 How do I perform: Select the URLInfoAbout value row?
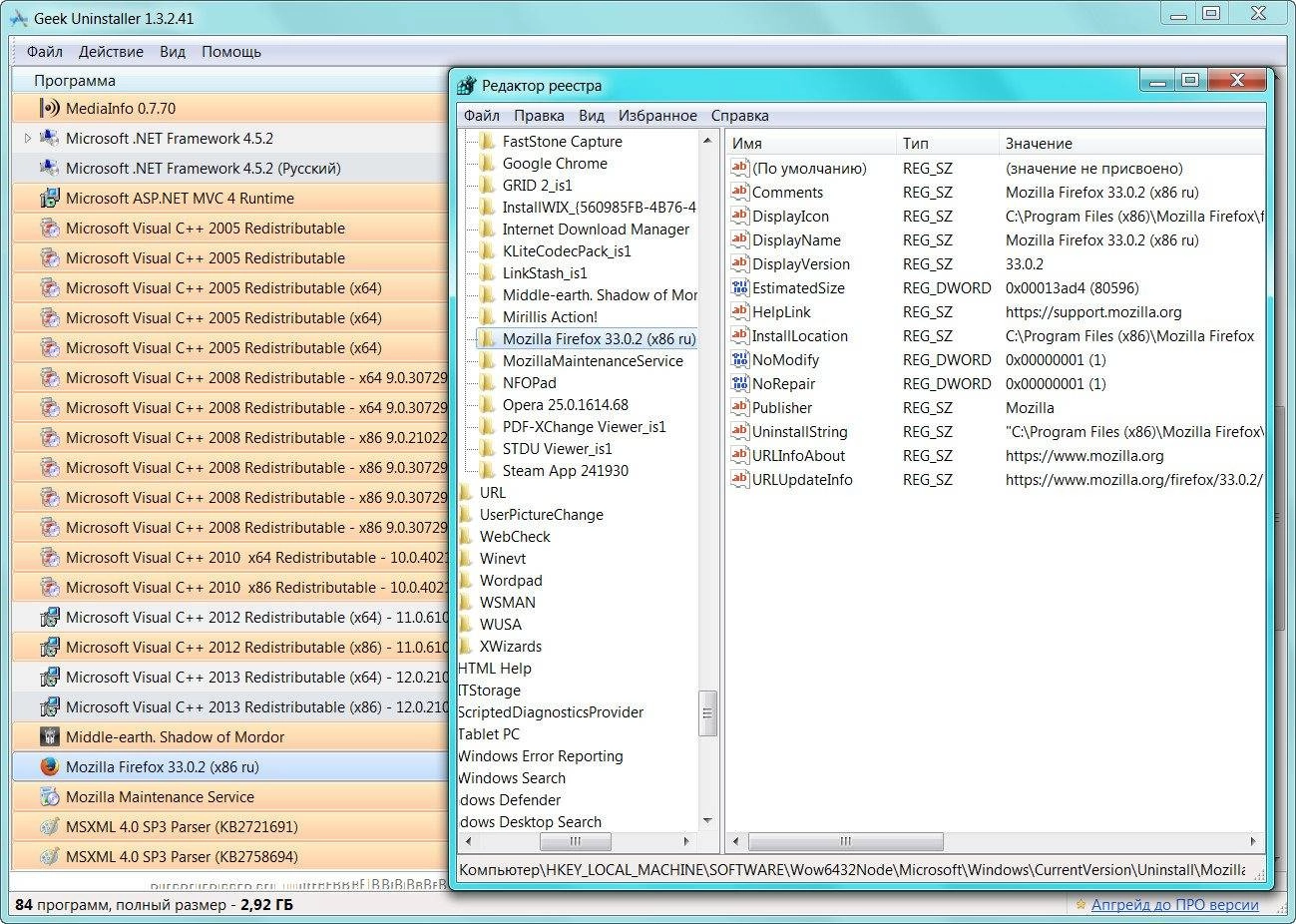(x=995, y=455)
